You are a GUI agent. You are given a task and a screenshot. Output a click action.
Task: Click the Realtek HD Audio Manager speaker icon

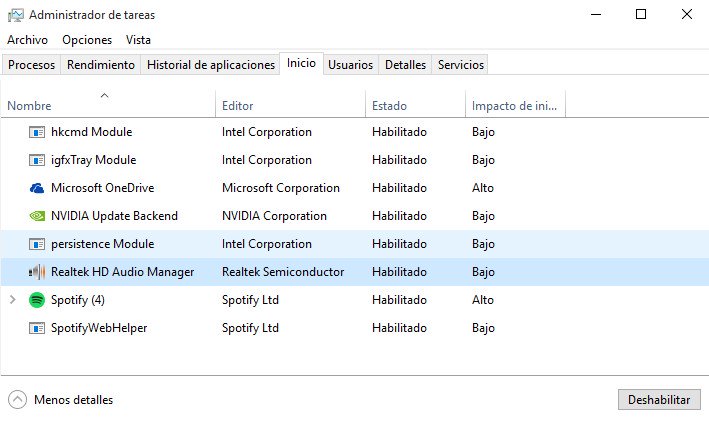pyautogui.click(x=37, y=272)
